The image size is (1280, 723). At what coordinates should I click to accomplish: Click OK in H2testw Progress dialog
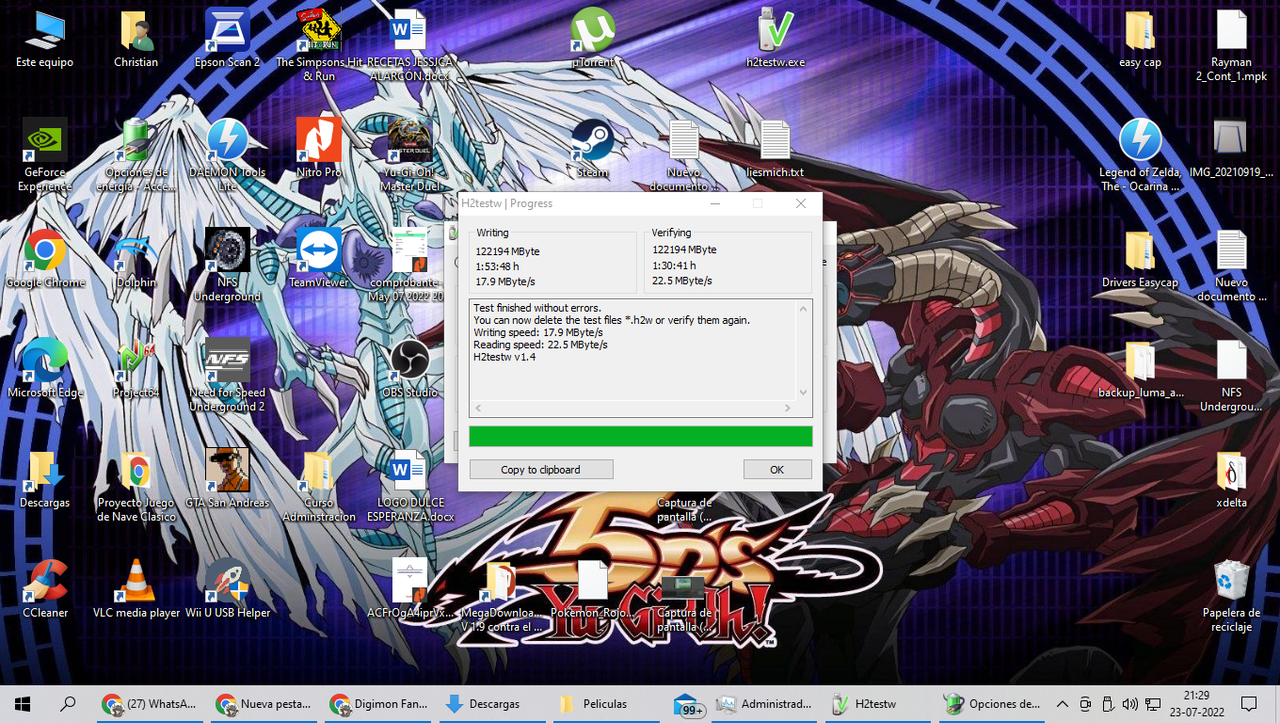point(777,469)
